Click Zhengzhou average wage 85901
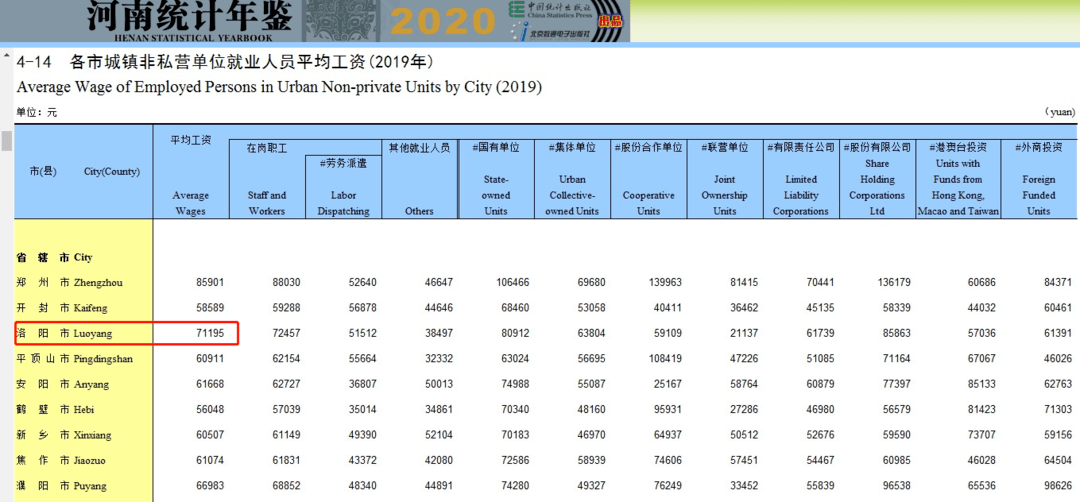Viewport: 1080px width, 502px height. (x=210, y=282)
